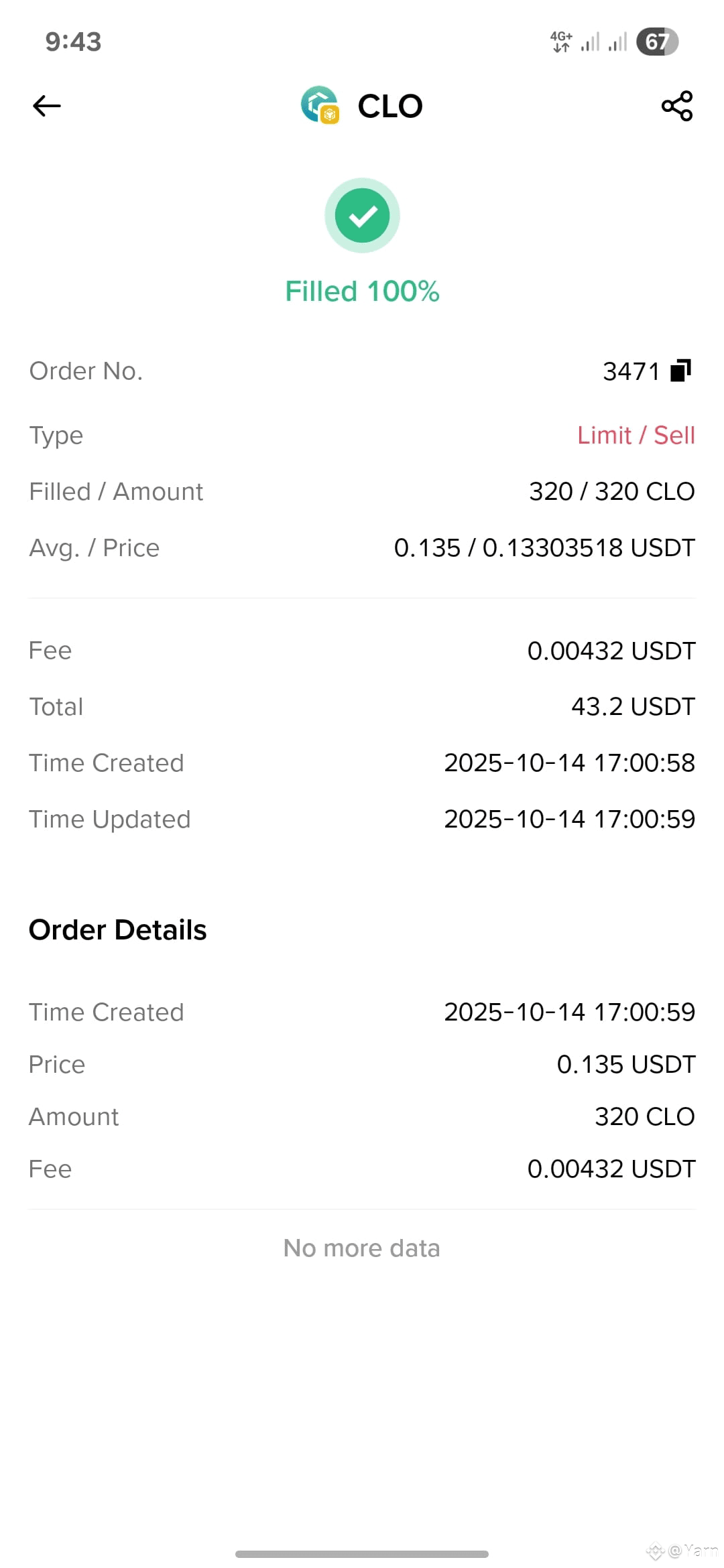Image resolution: width=724 pixels, height=1568 pixels.
Task: Tap the home gesture bar
Action: [x=362, y=1554]
